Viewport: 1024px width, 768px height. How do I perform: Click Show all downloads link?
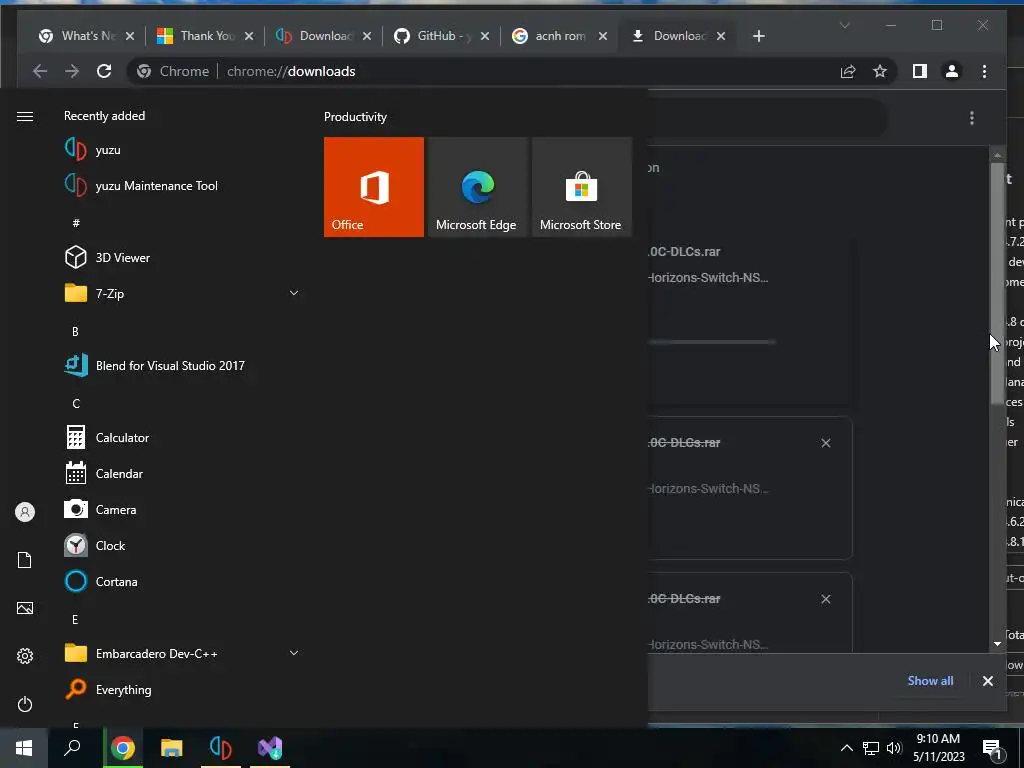(930, 680)
